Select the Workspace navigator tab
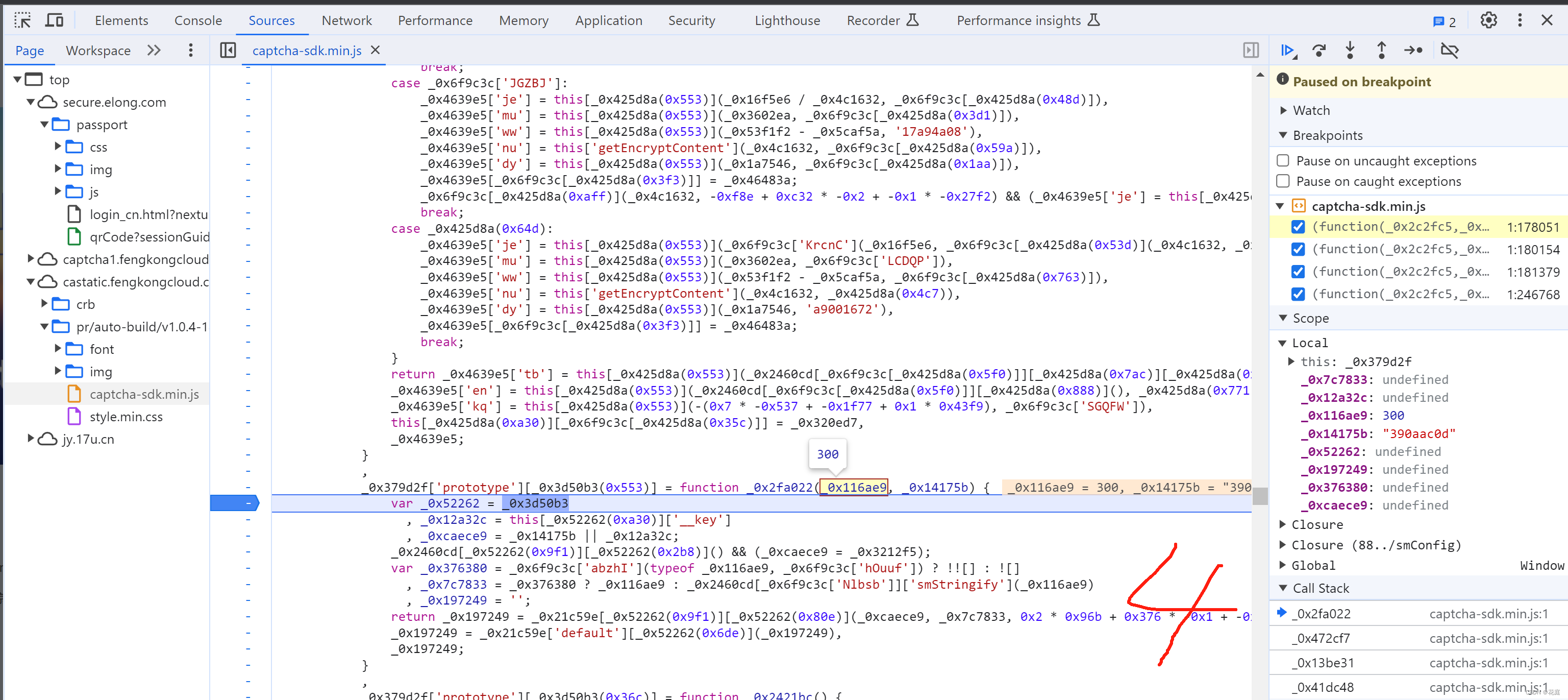Image resolution: width=1568 pixels, height=700 pixels. [x=98, y=51]
